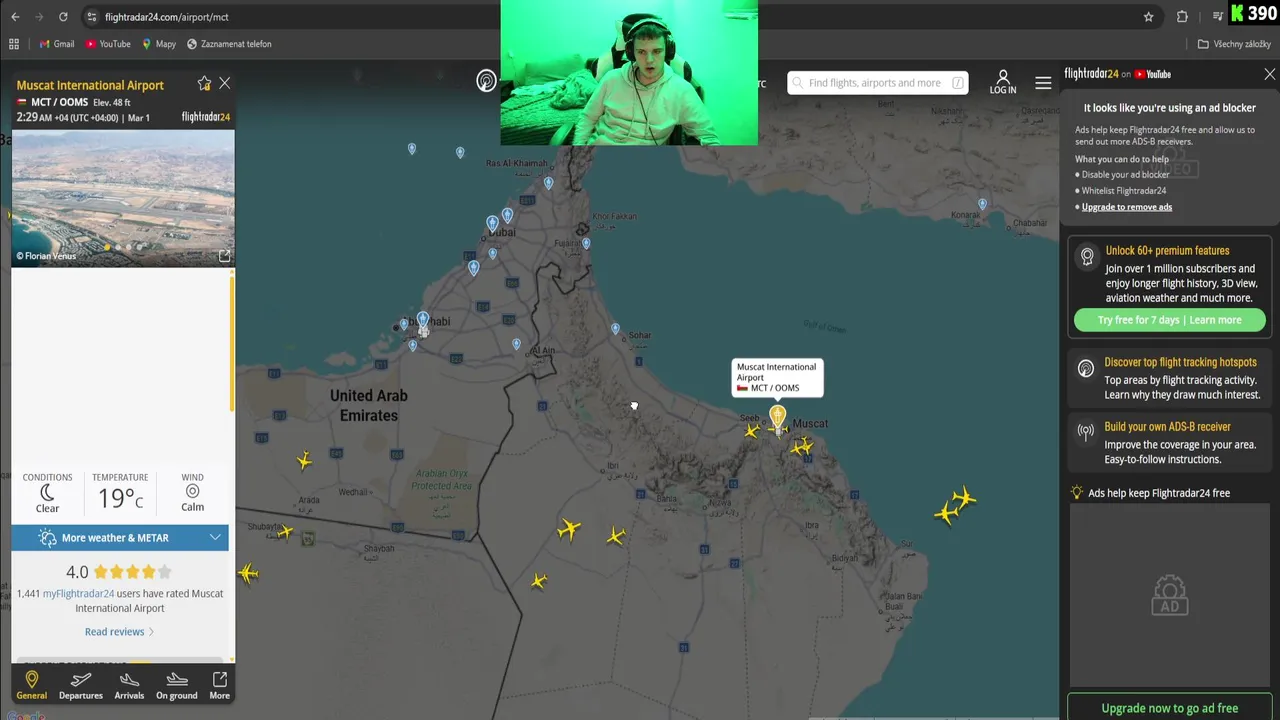This screenshot has width=1280, height=720.
Task: Bookmark this page with the star icon
Action: coord(1149,17)
